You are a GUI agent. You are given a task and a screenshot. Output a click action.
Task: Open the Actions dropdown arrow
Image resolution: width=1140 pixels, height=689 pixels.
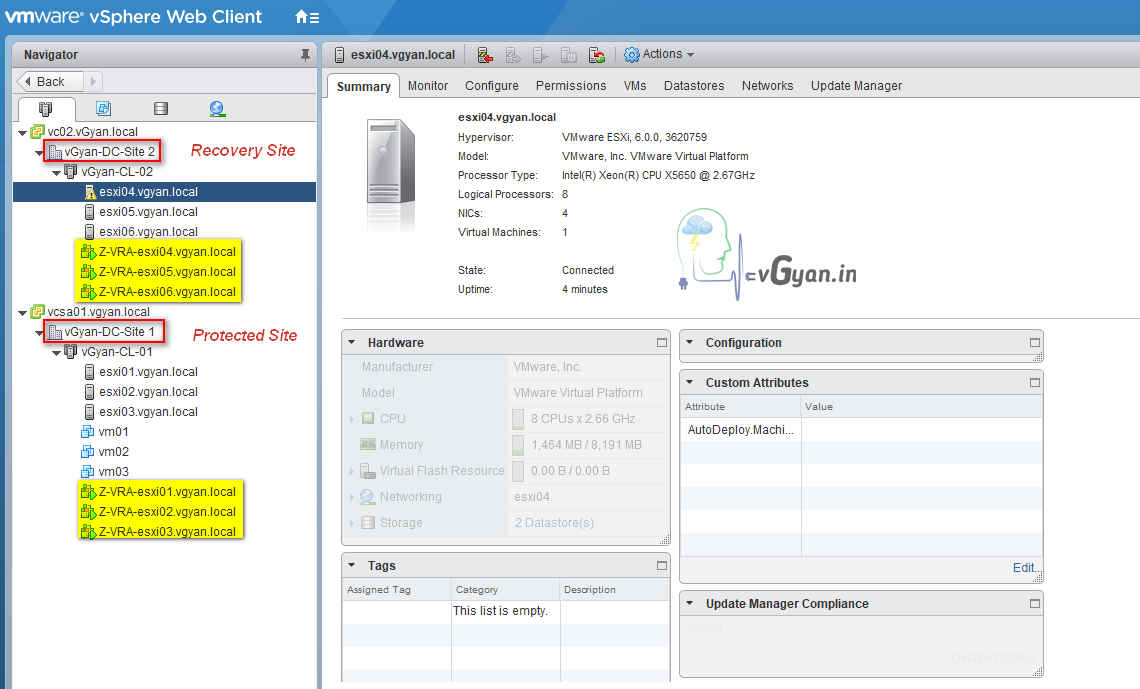point(690,55)
